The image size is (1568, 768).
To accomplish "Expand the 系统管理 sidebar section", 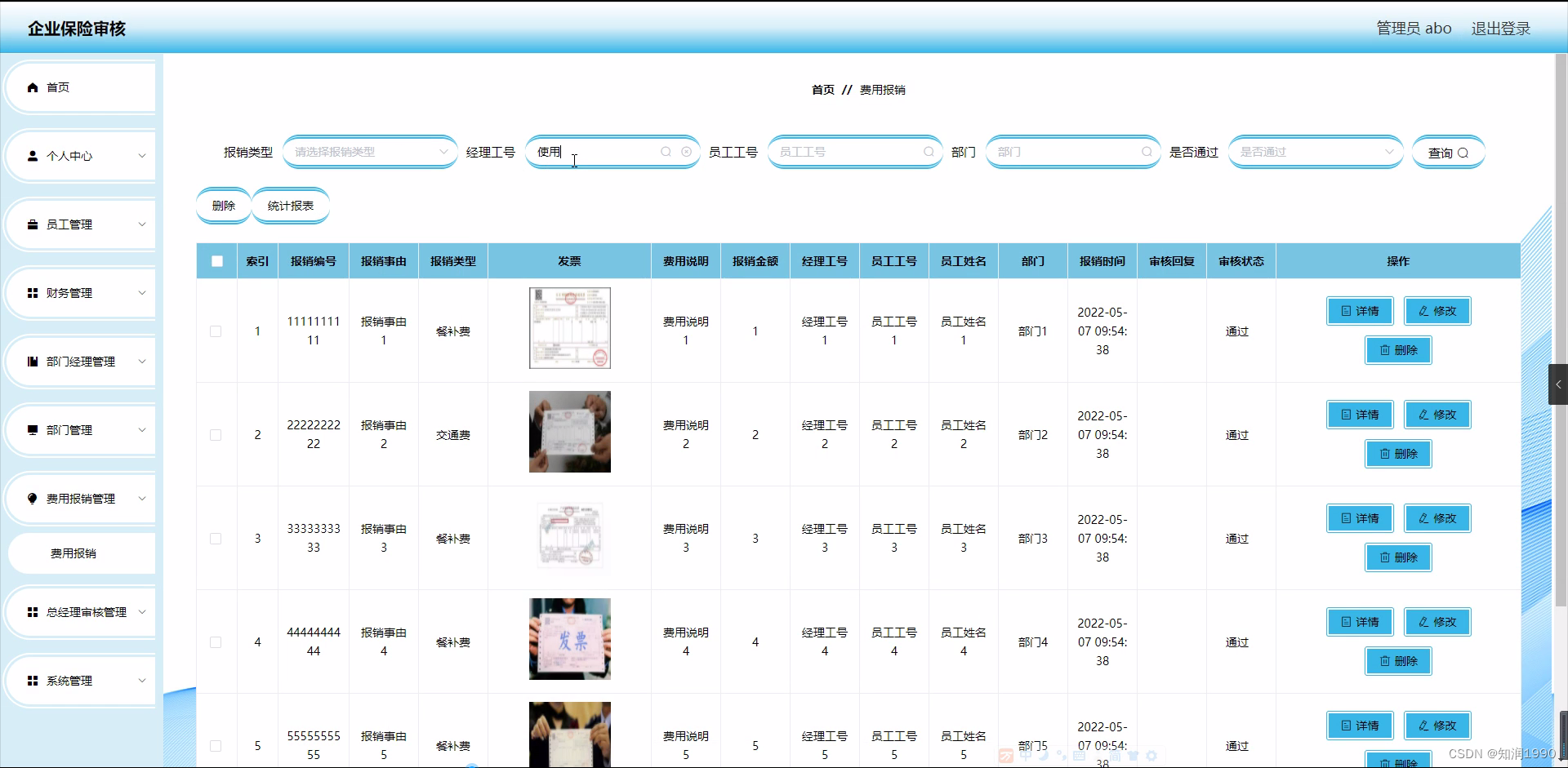I will (x=69, y=680).
